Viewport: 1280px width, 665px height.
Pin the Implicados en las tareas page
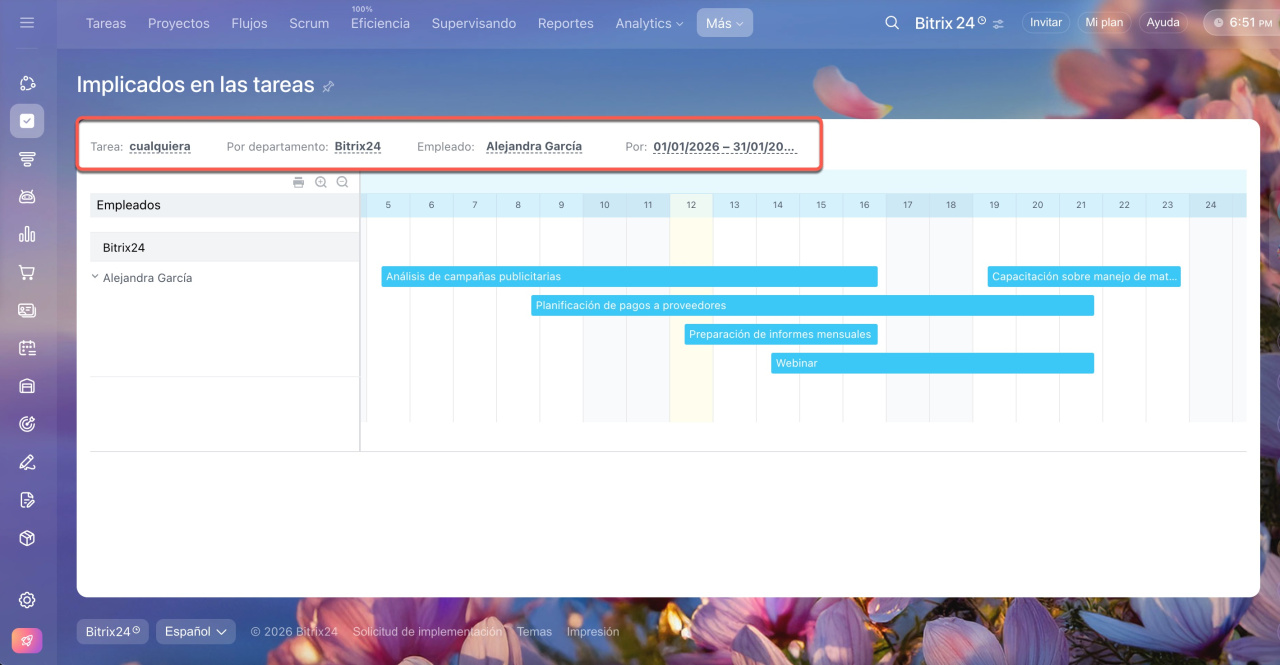point(328,87)
